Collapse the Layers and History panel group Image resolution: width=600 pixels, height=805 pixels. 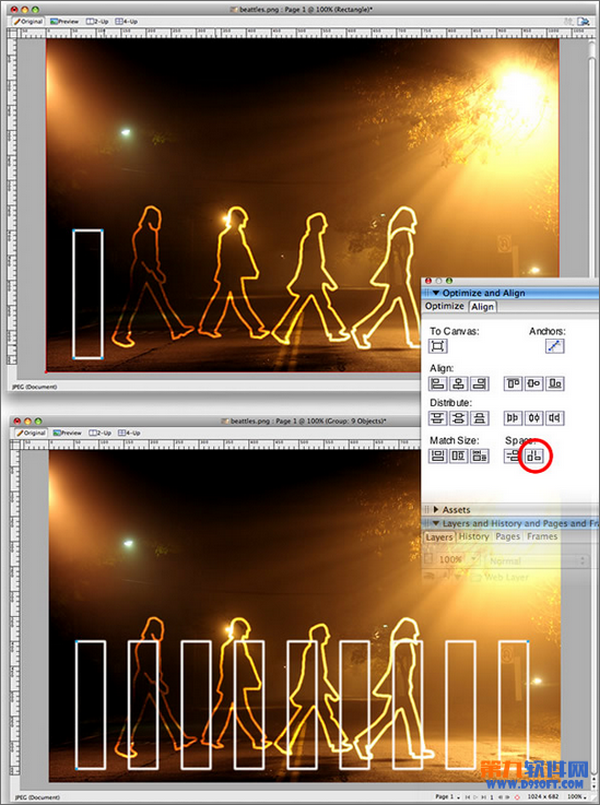434,523
